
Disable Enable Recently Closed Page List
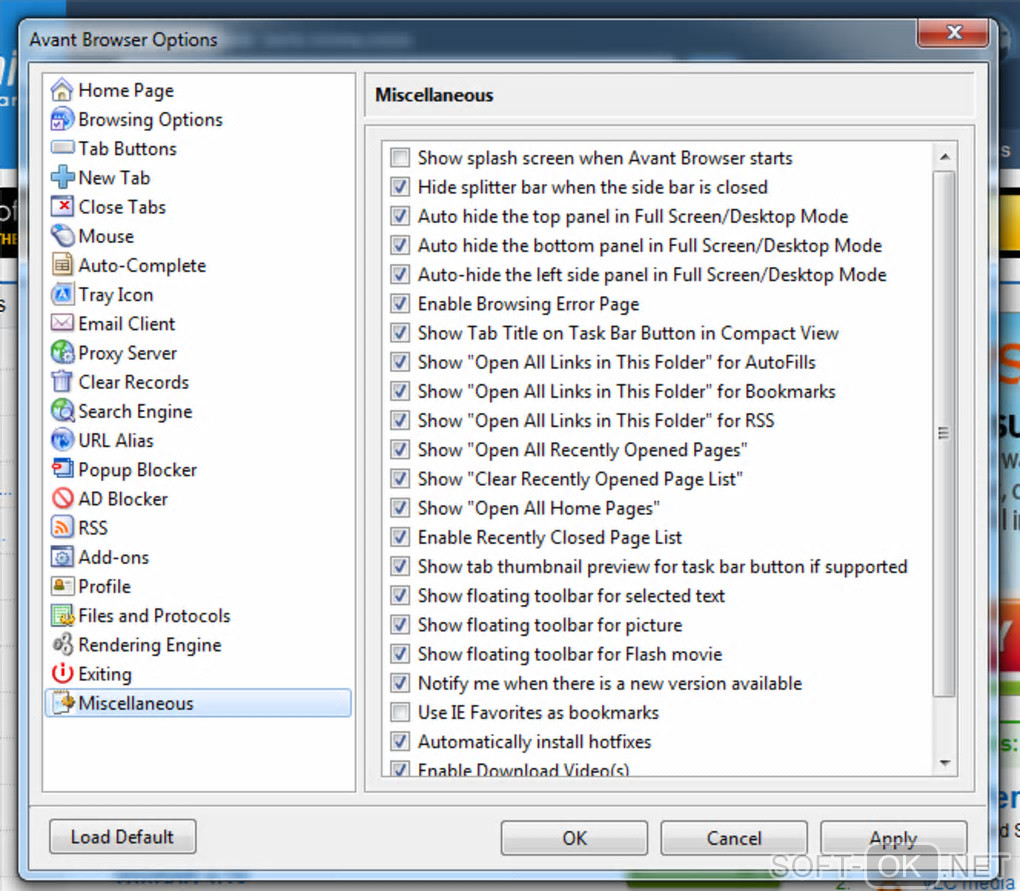pyautogui.click(x=399, y=537)
